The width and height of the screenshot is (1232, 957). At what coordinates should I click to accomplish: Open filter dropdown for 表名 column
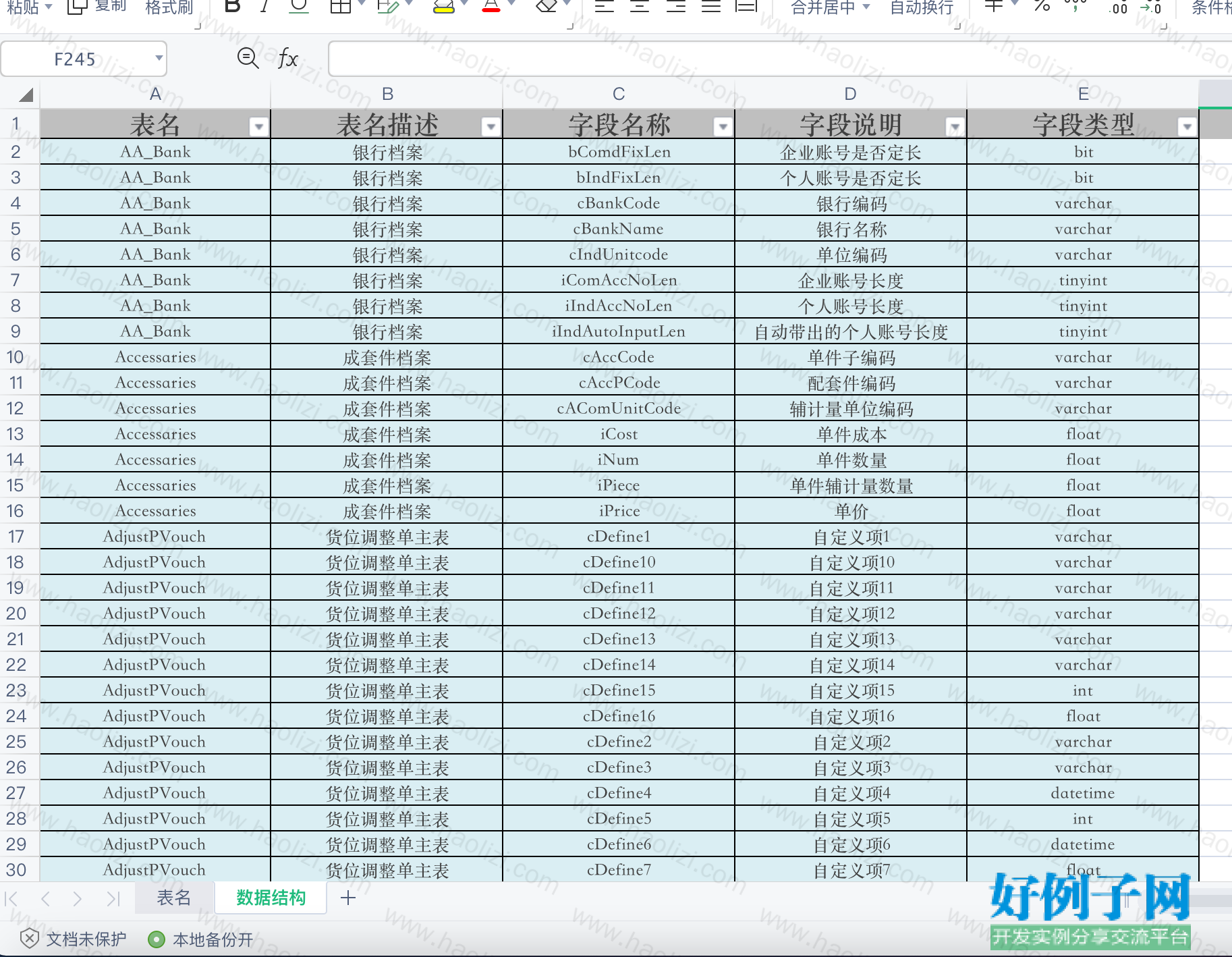pos(258,126)
